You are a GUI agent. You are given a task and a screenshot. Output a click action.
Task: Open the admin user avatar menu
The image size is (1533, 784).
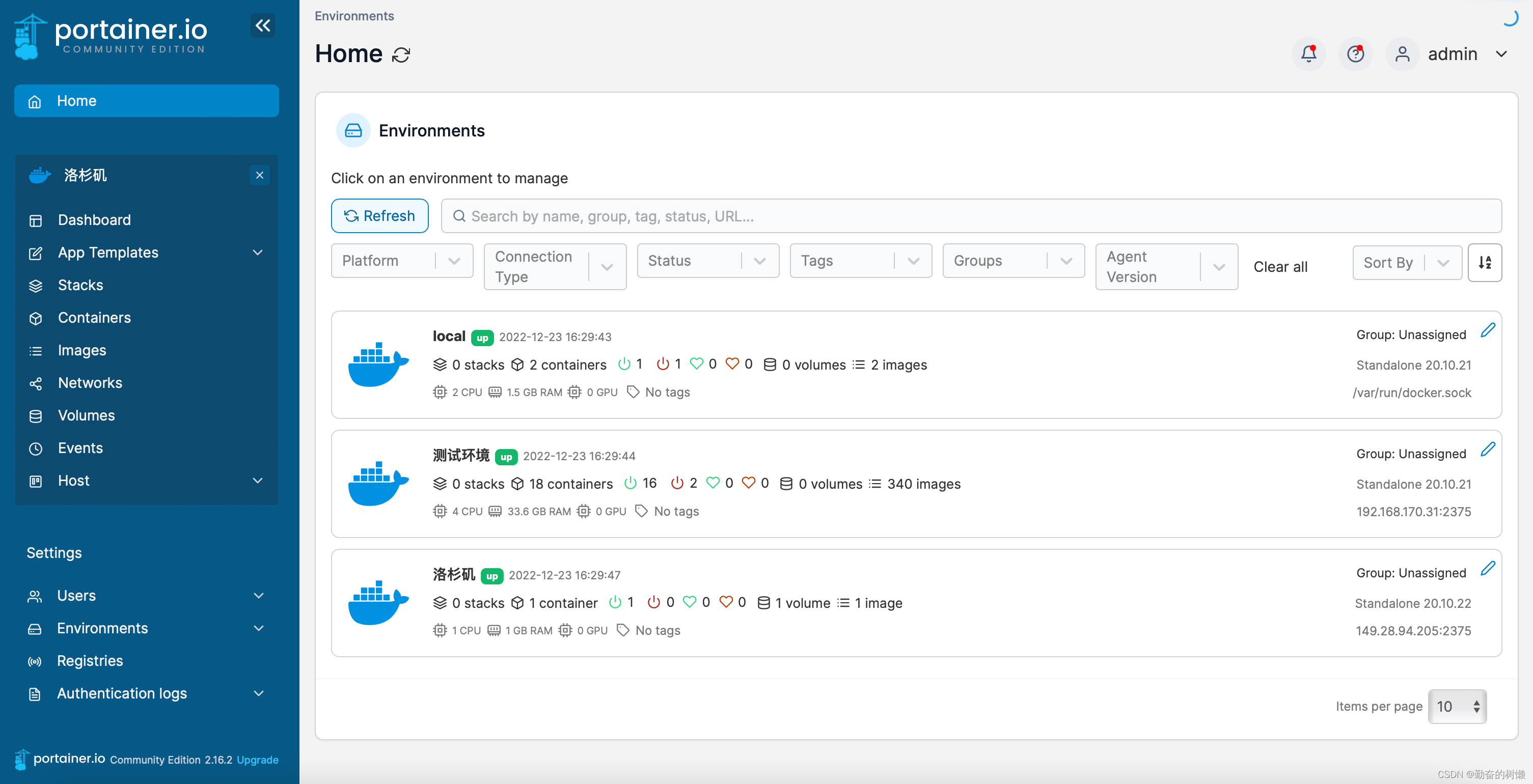click(x=1402, y=53)
